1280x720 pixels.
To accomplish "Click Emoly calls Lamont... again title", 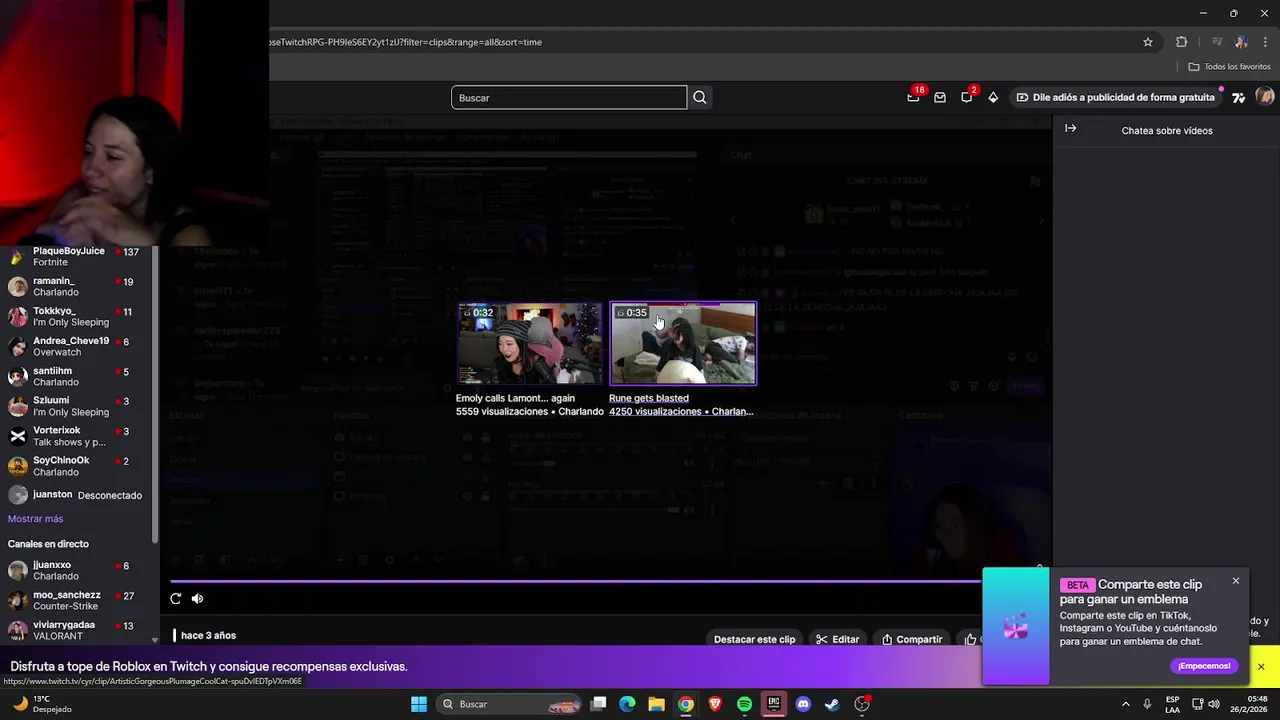I will click(x=515, y=398).
